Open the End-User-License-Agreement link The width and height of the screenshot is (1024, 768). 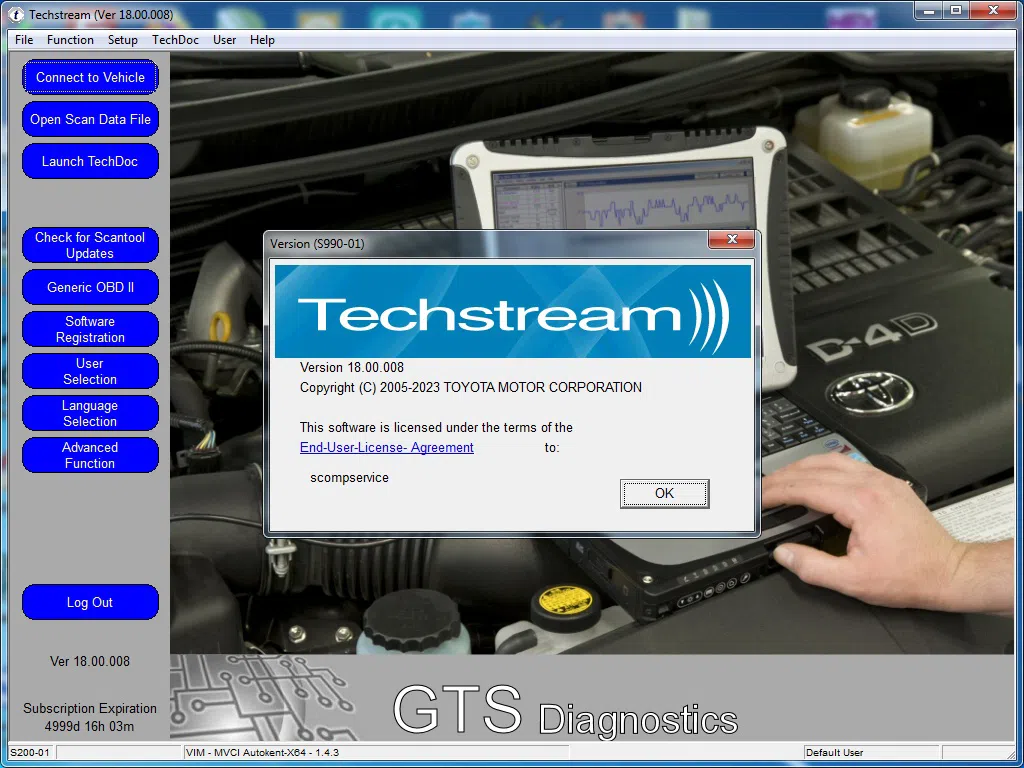[386, 447]
